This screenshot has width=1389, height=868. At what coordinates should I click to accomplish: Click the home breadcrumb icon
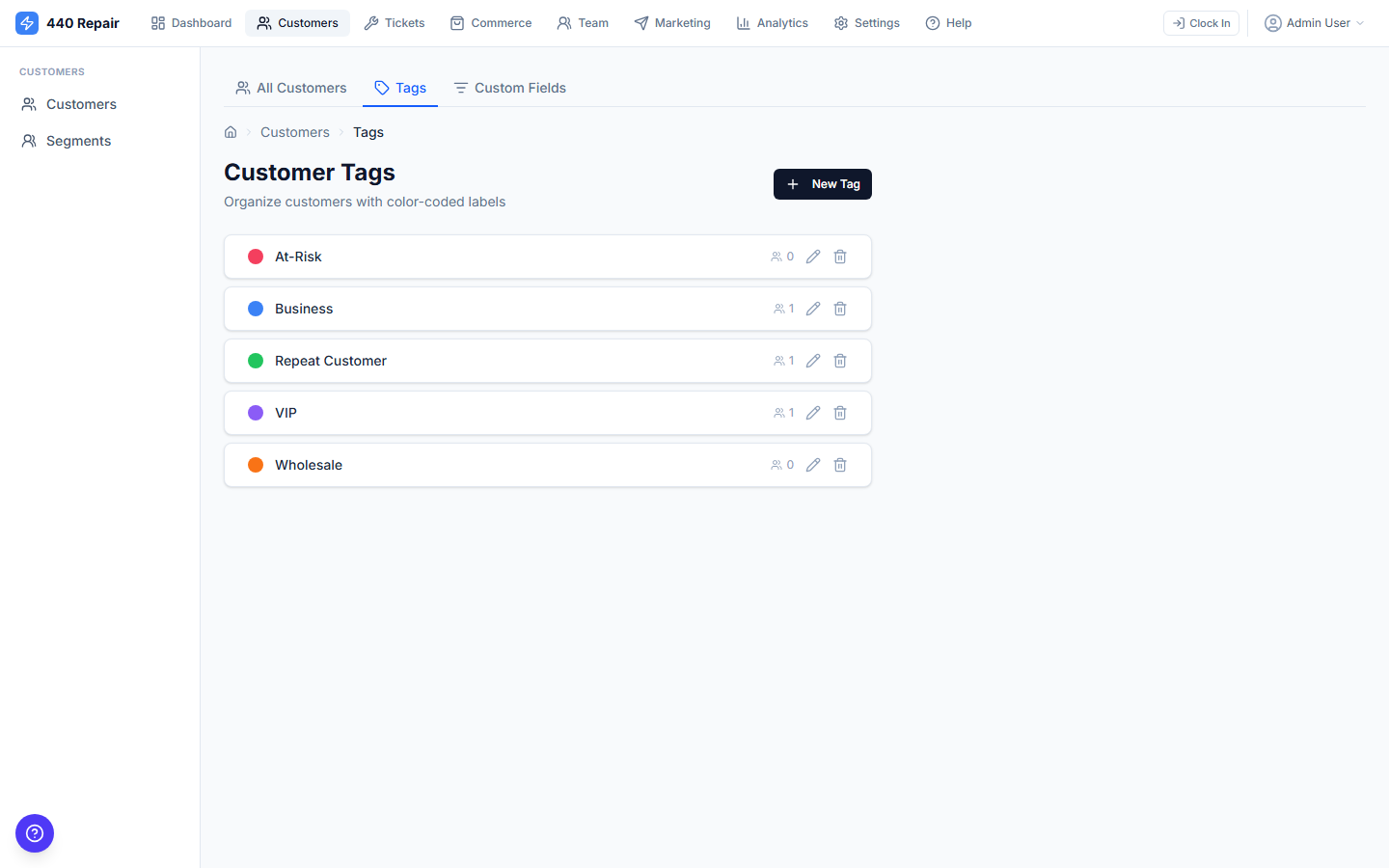click(x=231, y=131)
